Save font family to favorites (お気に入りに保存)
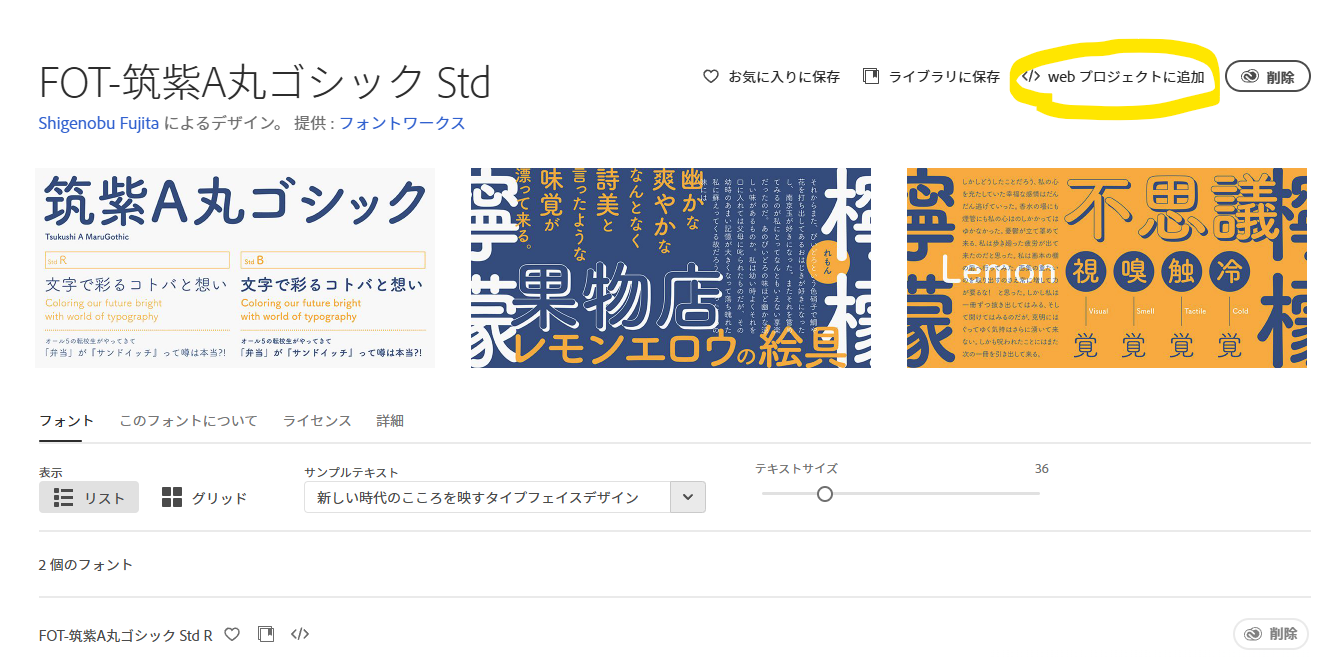The height and width of the screenshot is (658, 1340). pos(771,76)
